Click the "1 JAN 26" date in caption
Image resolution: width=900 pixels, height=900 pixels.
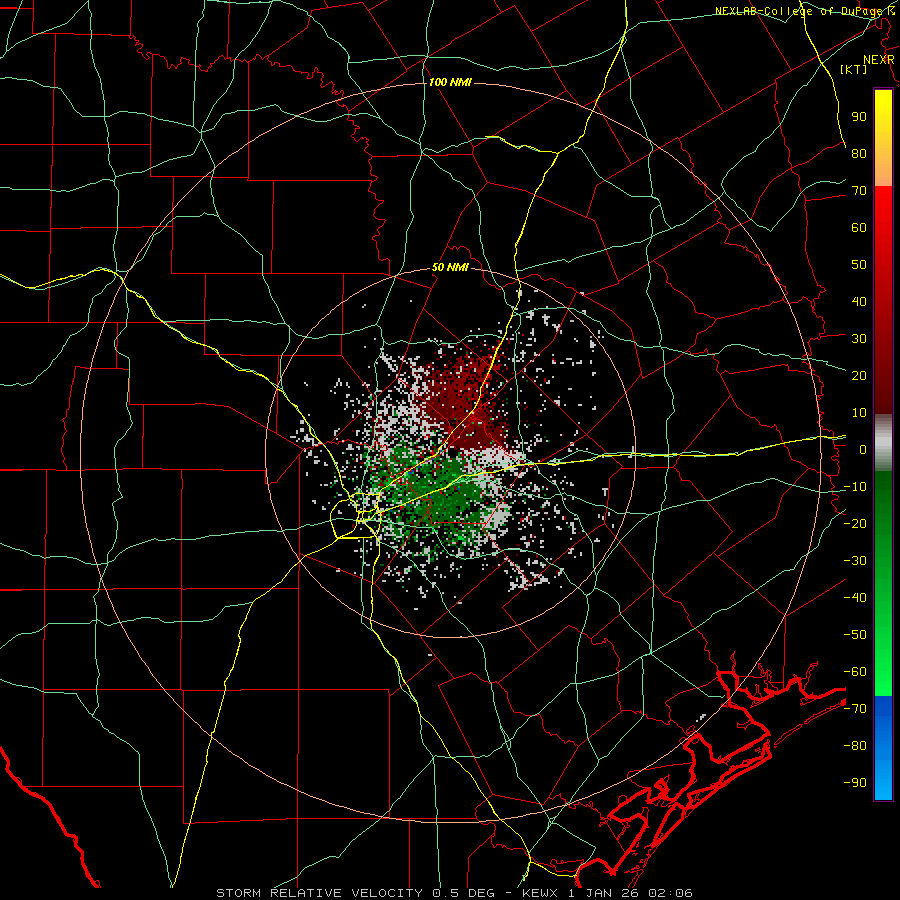pos(603,893)
